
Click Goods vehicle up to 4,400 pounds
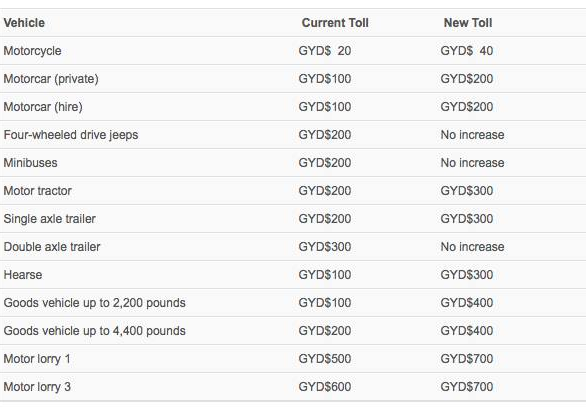(x=95, y=331)
